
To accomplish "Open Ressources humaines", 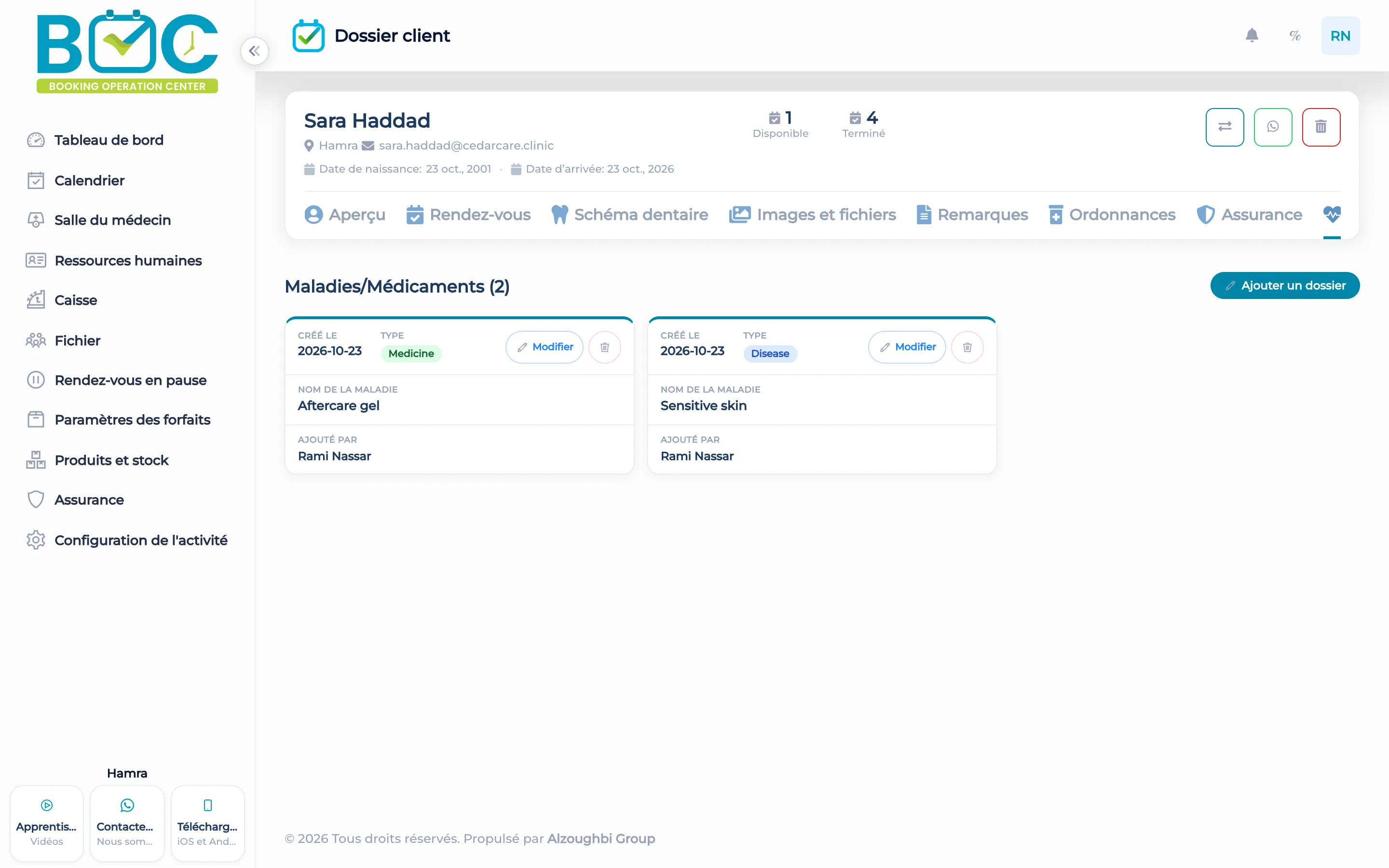I will tap(114, 260).
